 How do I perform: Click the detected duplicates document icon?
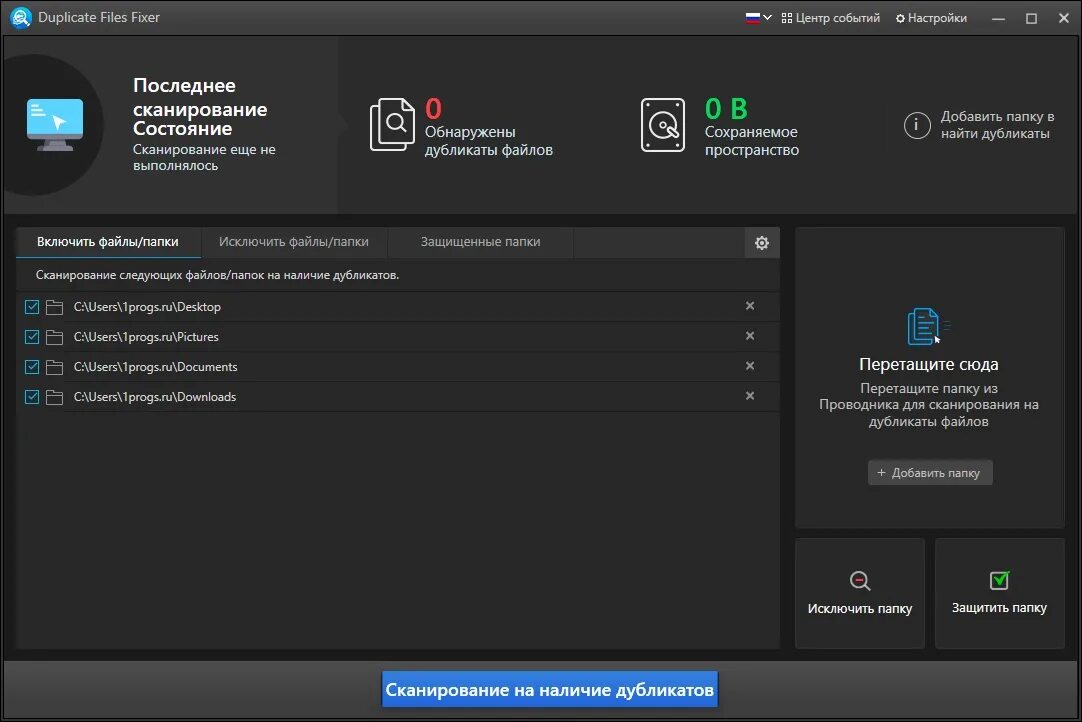coord(393,122)
